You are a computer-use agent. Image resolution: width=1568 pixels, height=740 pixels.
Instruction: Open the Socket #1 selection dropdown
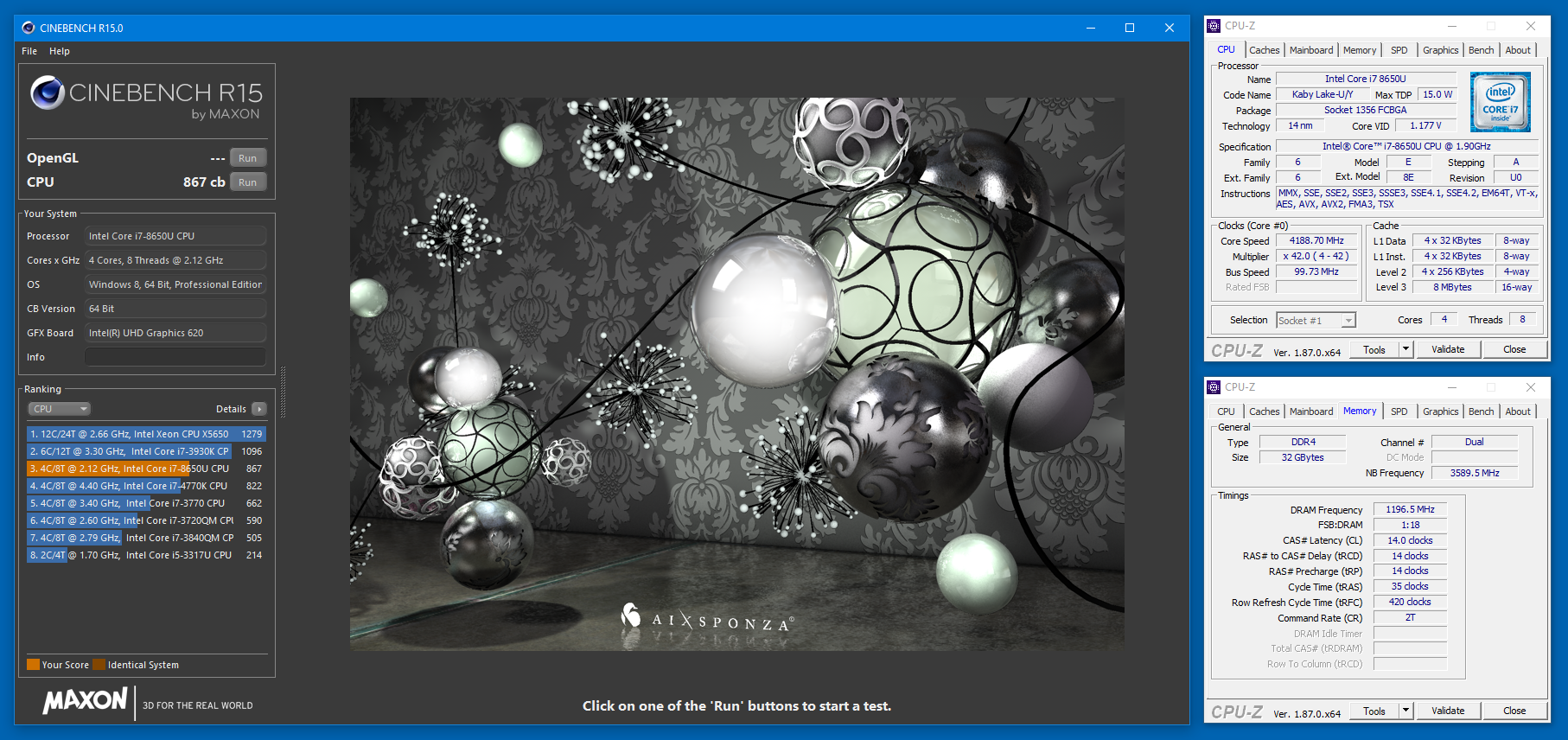point(1316,321)
